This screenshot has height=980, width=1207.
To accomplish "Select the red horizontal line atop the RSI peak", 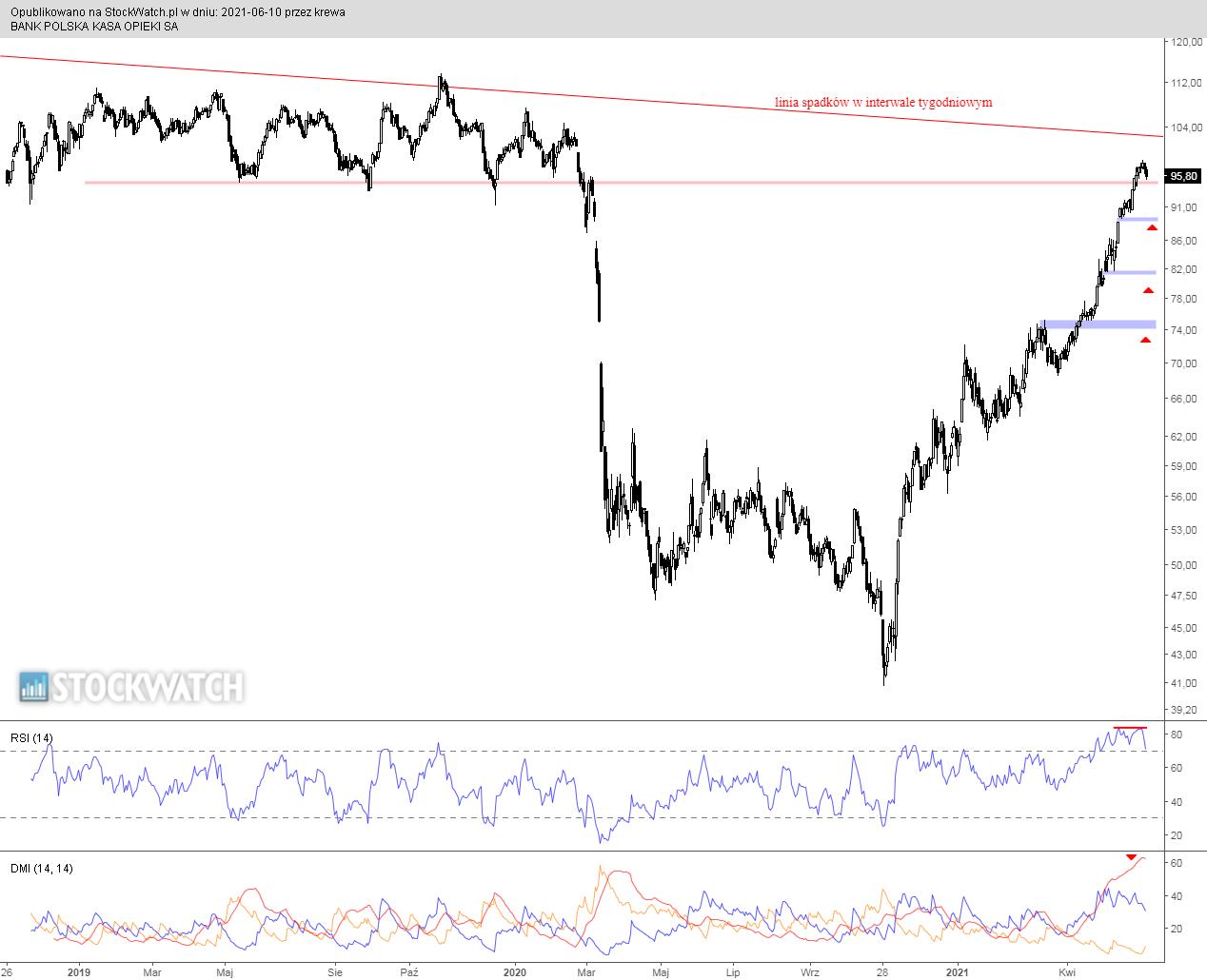I will point(1130,728).
